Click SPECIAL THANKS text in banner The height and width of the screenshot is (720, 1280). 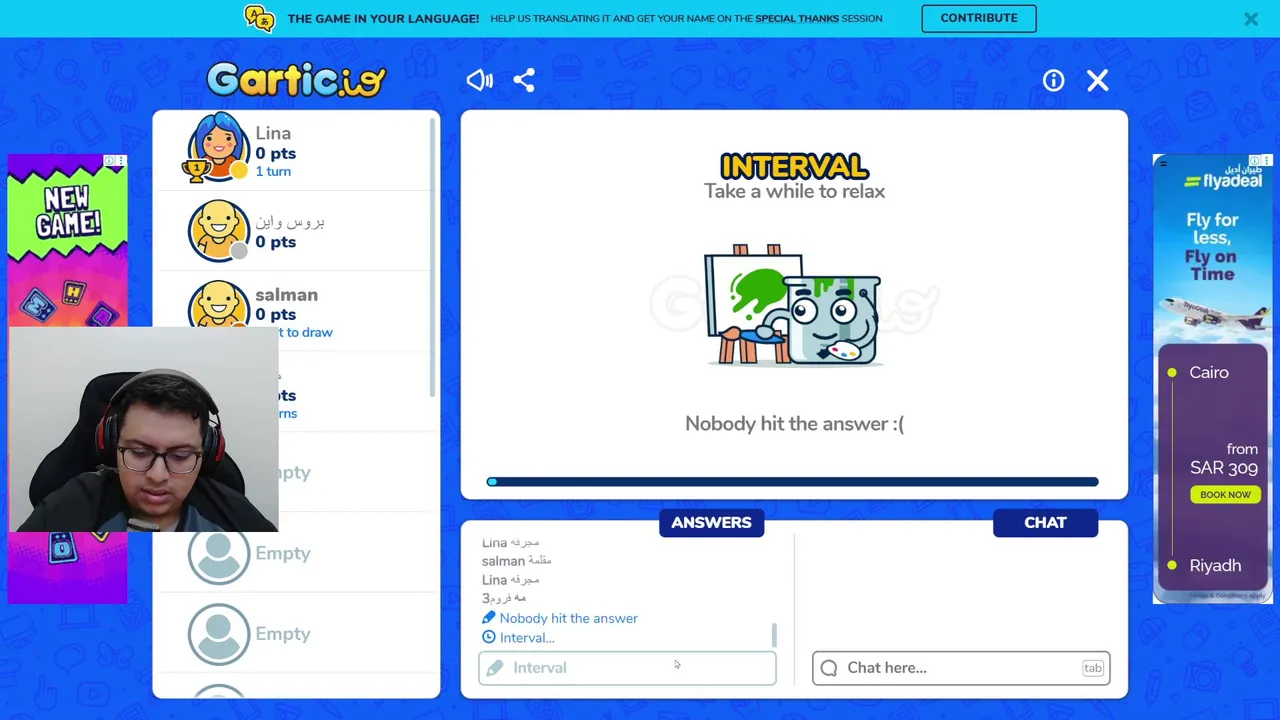[x=797, y=18]
